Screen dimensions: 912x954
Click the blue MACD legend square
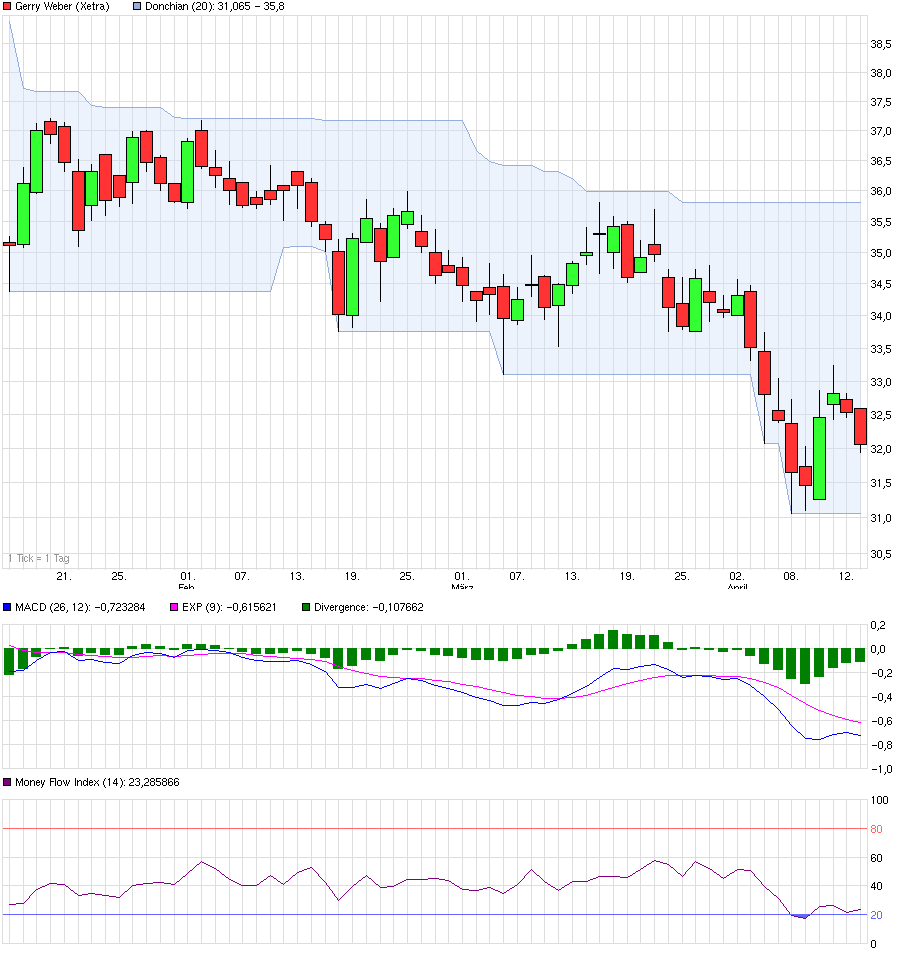tap(8, 607)
